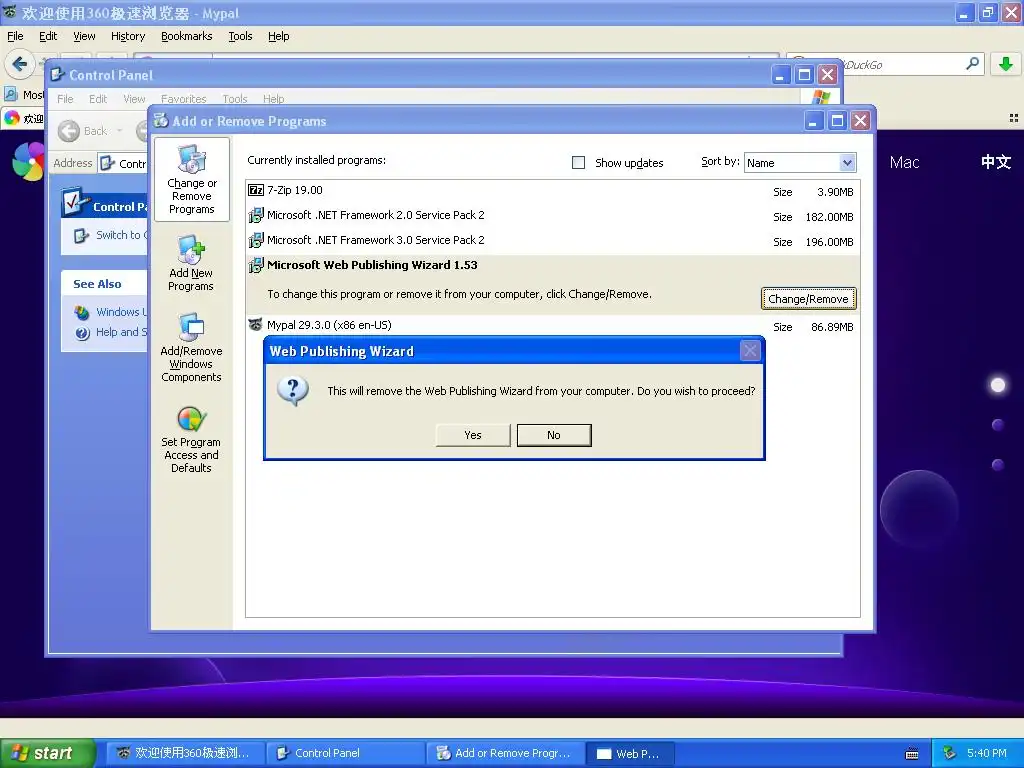Open the browser Help menu
This screenshot has height=768, width=1024.
[279, 36]
